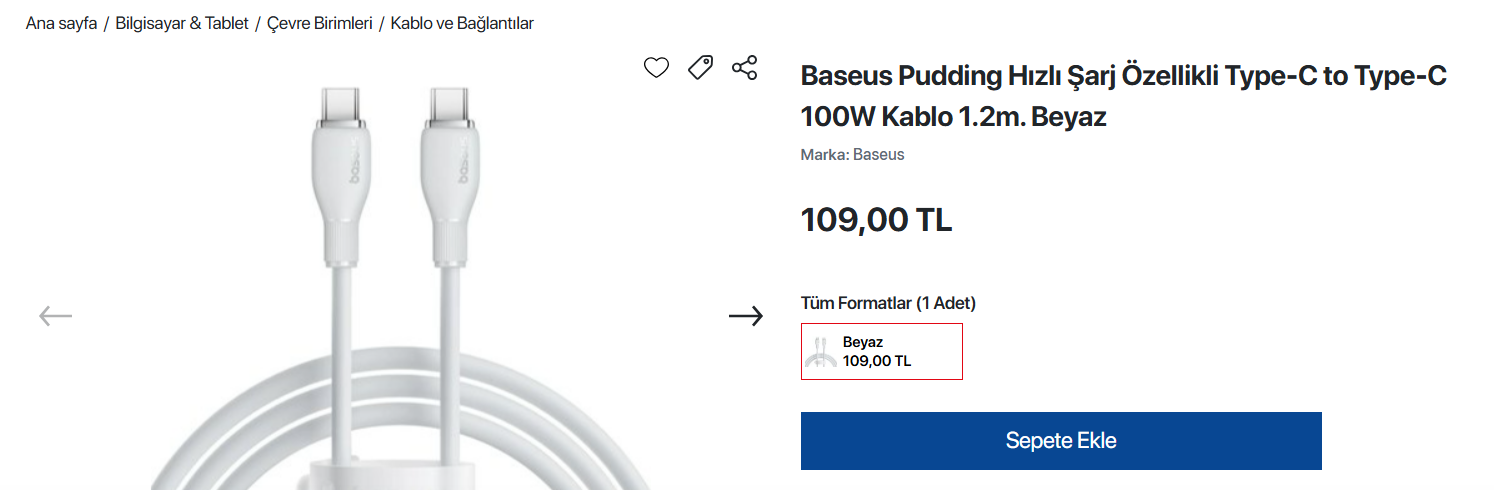Image resolution: width=1494 pixels, height=490 pixels.
Task: Open the Baseus brand link
Action: [878, 155]
